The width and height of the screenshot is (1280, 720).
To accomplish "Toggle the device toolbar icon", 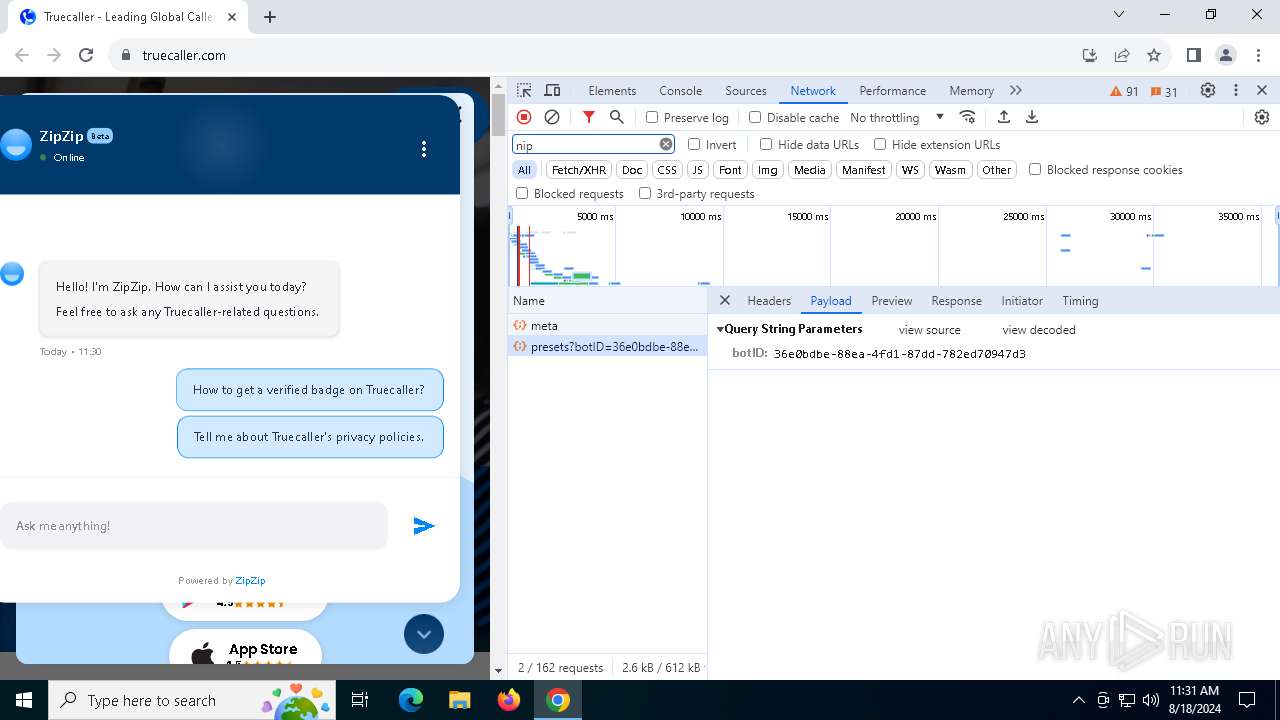I will click(x=552, y=90).
